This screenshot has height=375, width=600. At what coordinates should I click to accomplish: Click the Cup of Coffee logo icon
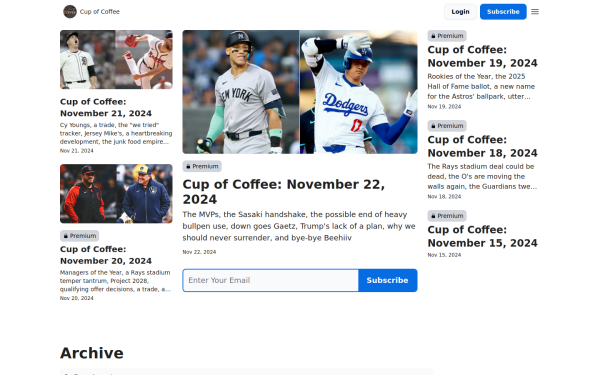click(x=70, y=12)
